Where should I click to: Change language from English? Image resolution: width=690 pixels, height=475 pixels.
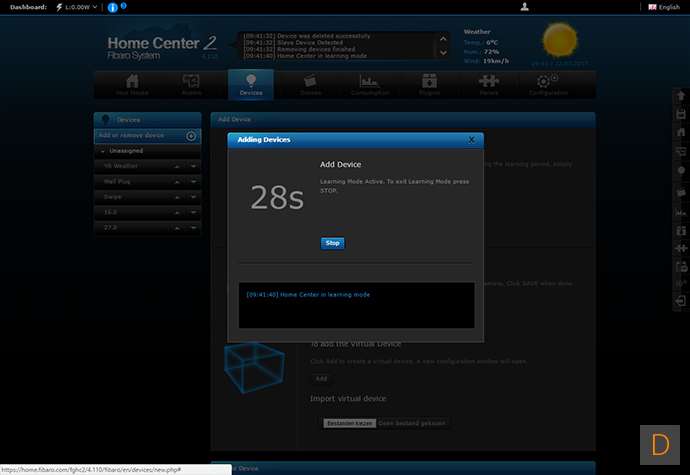tap(664, 7)
